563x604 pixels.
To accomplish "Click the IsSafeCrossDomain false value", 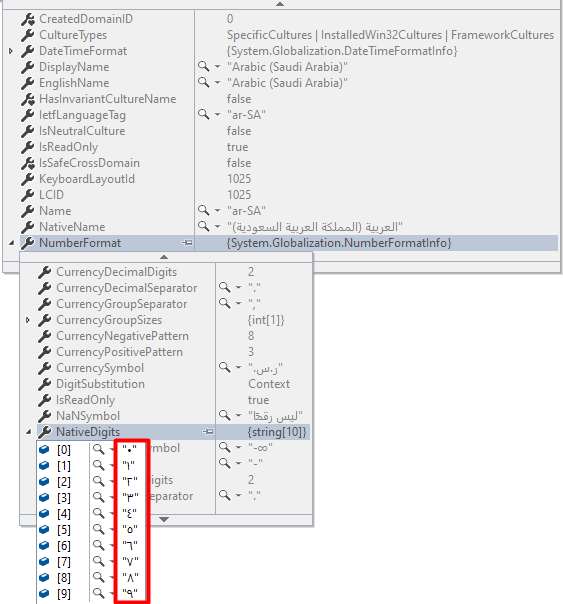I will coord(239,163).
